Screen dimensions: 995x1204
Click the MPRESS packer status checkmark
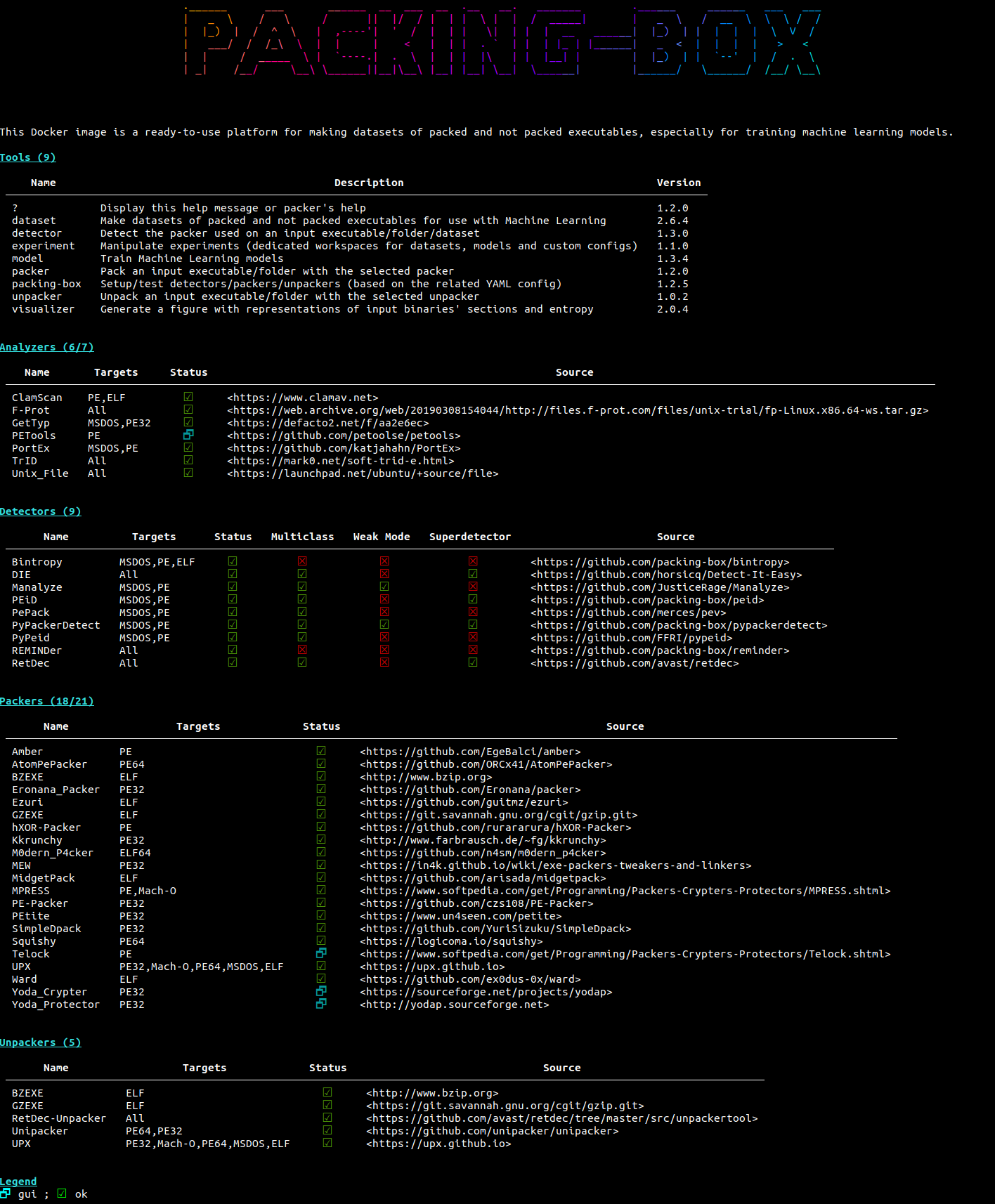(321, 890)
